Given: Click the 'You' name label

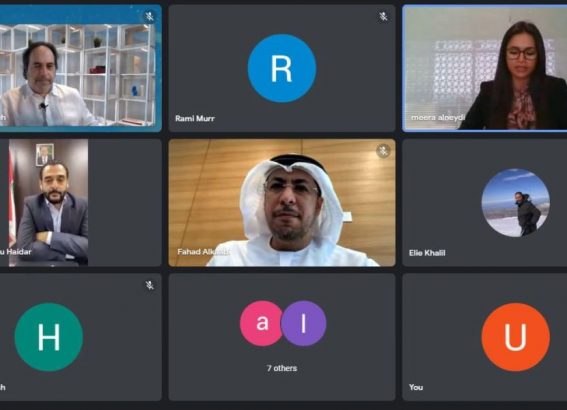Looking at the screenshot, I should pos(416,387).
